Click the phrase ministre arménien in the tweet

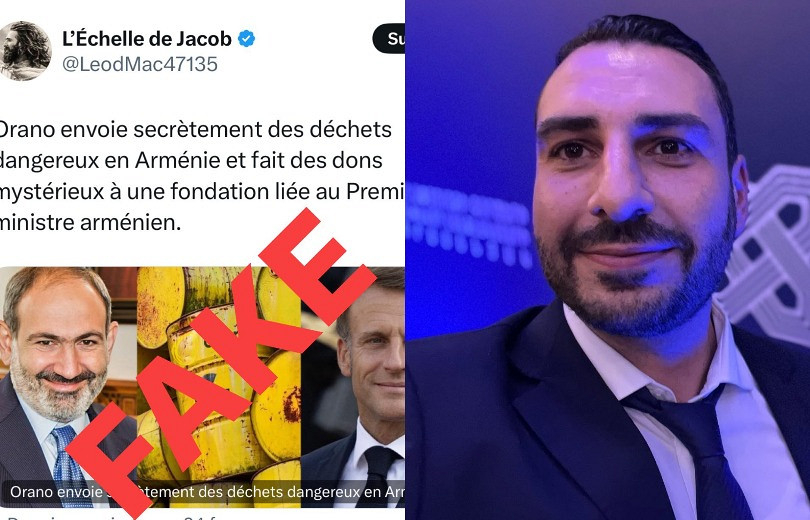(89, 223)
